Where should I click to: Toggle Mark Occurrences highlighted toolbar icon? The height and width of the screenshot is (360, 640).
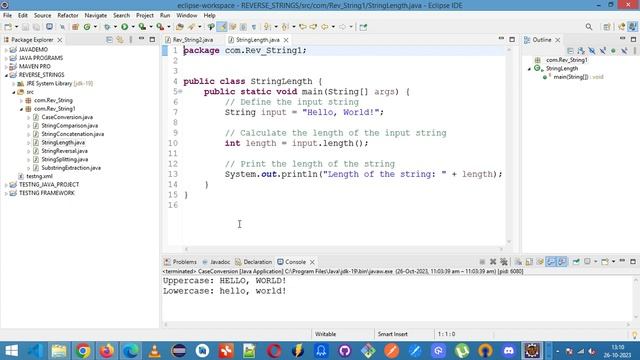[x=222, y=27]
